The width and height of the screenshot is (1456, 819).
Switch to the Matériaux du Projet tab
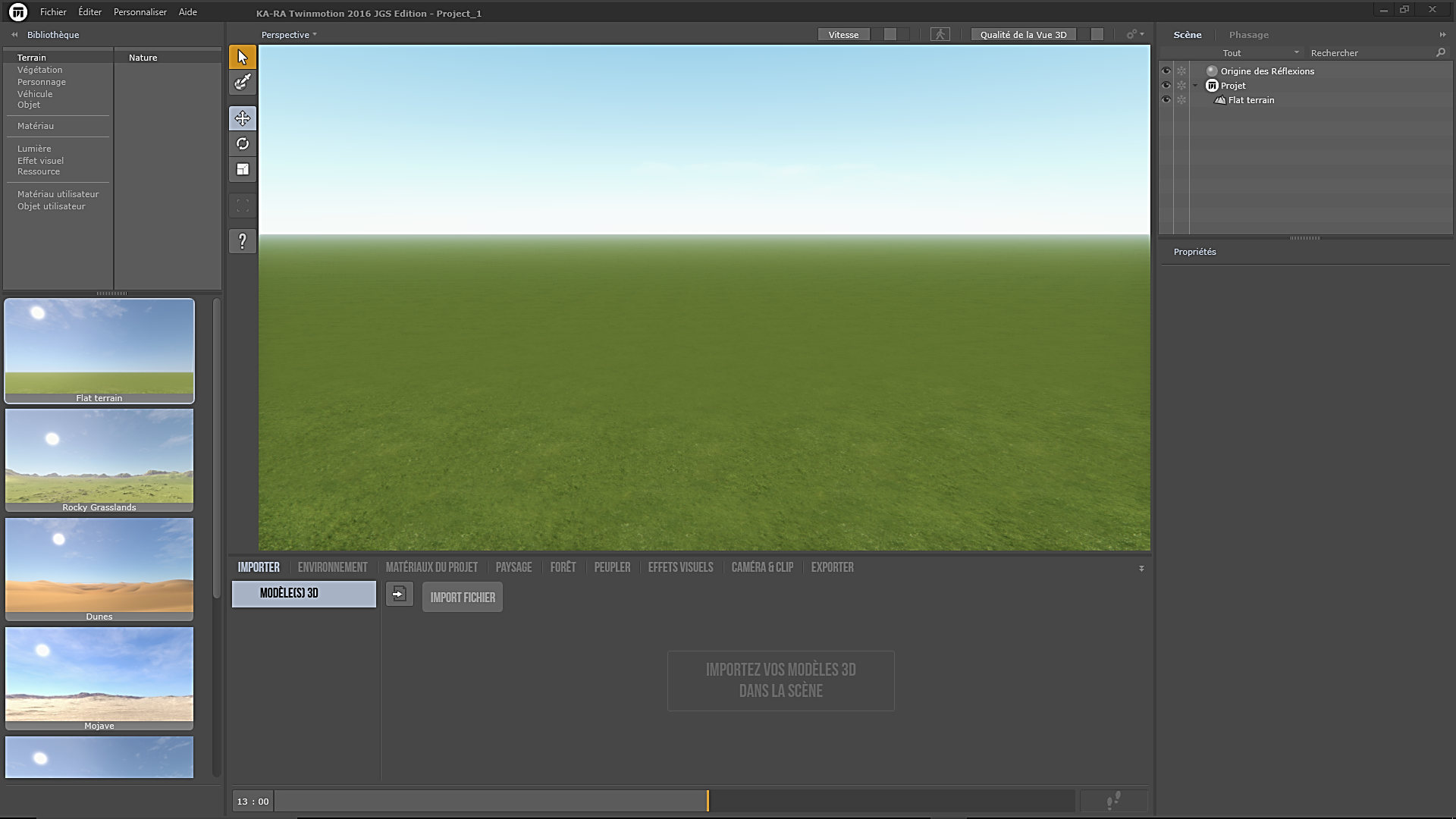[431, 567]
